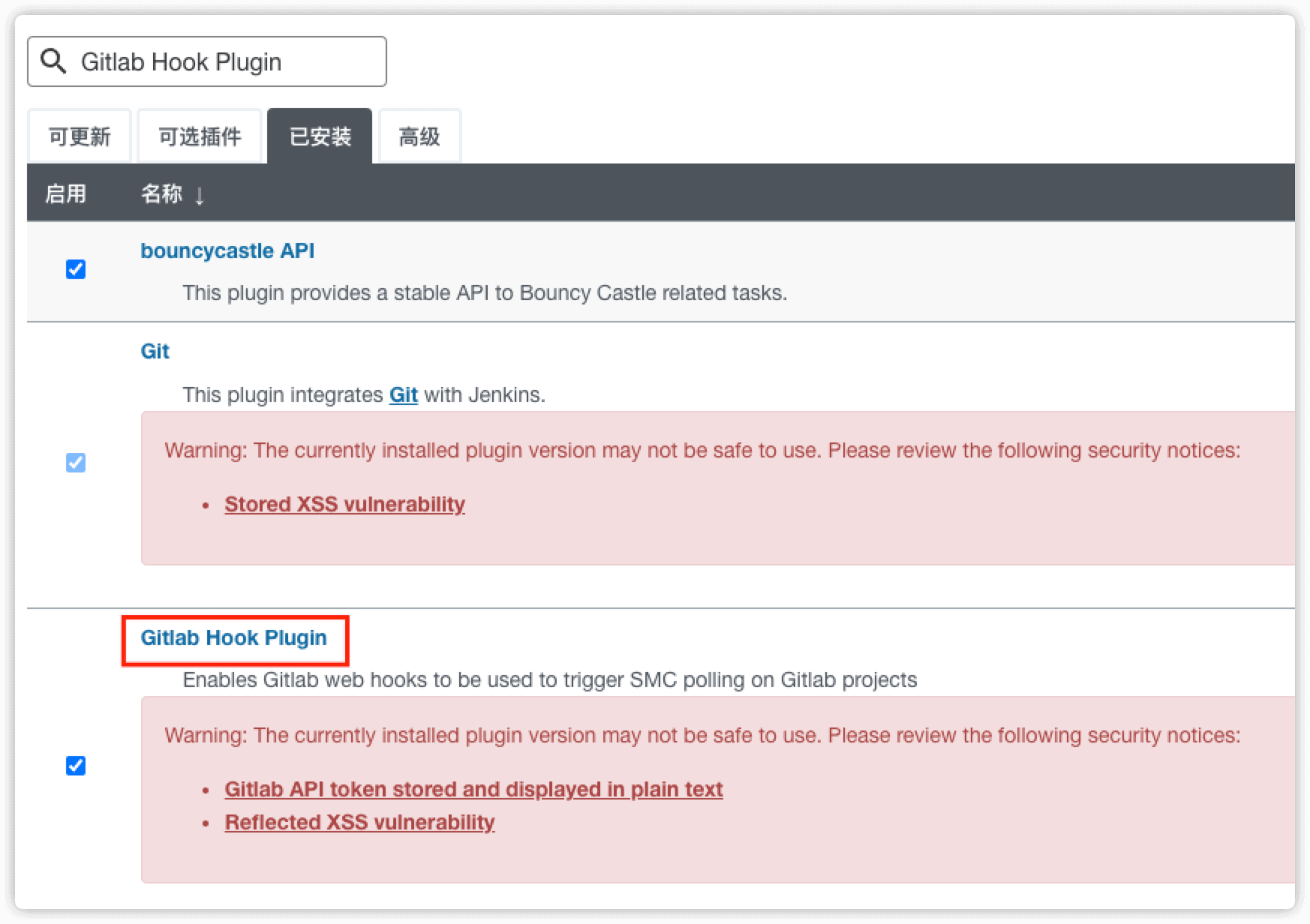Click the 启用 column header

point(65,194)
